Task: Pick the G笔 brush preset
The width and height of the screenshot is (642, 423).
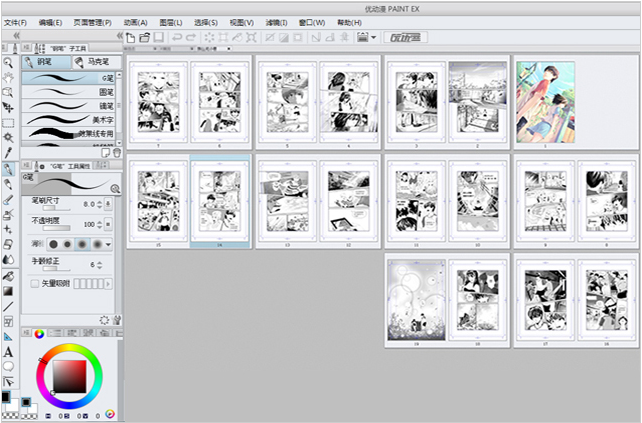Action: [x=68, y=78]
